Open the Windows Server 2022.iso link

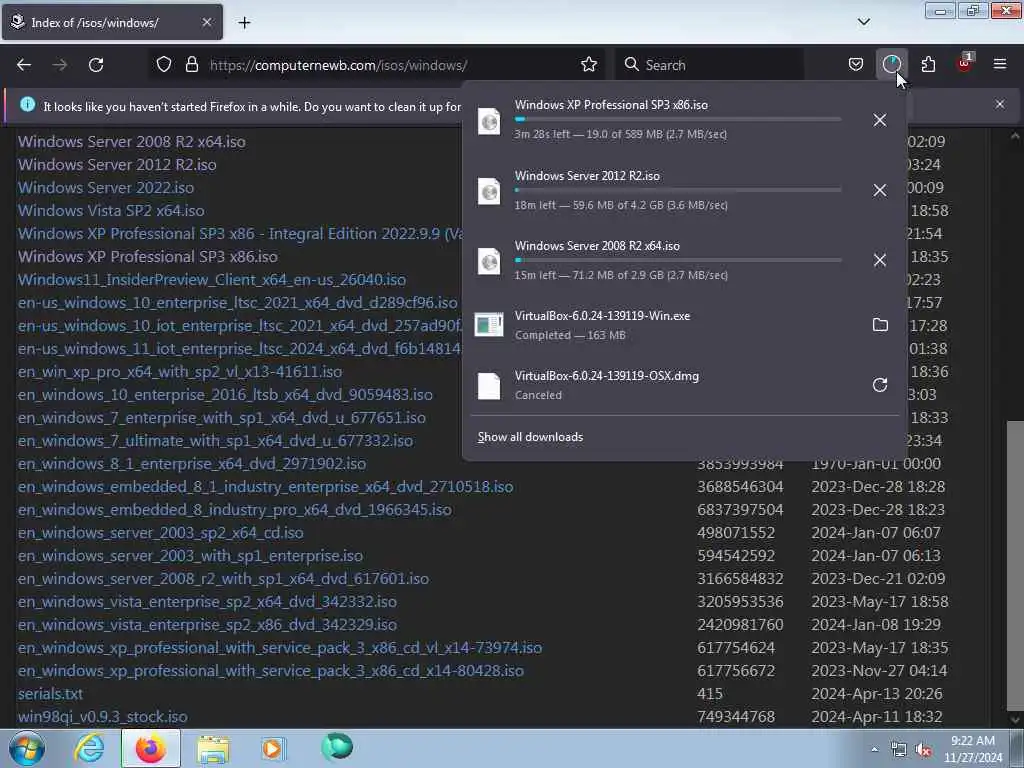(x=106, y=187)
